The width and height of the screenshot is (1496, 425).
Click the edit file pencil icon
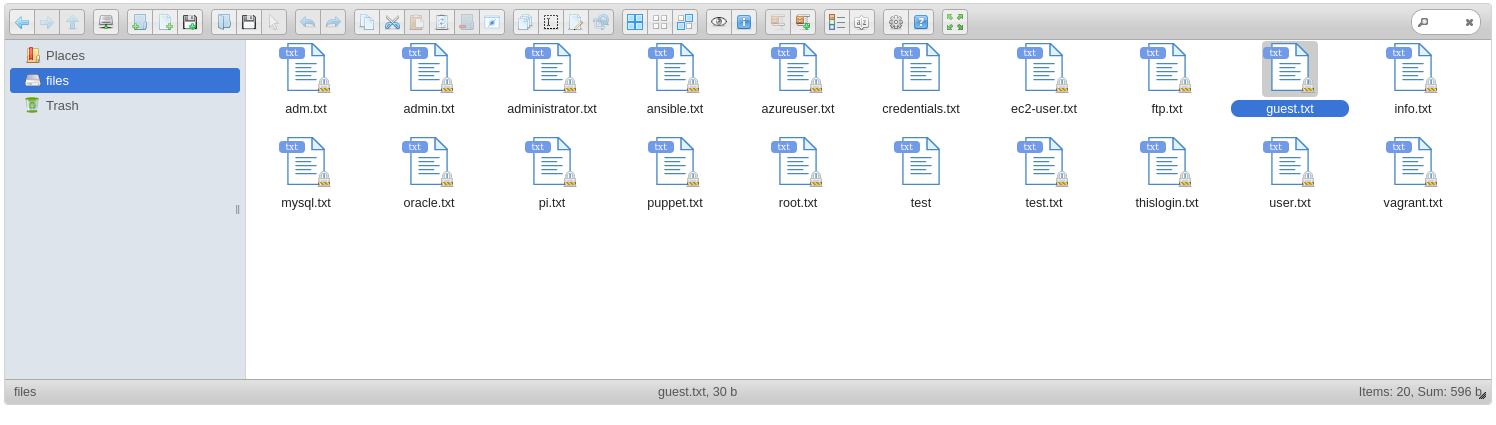576,22
